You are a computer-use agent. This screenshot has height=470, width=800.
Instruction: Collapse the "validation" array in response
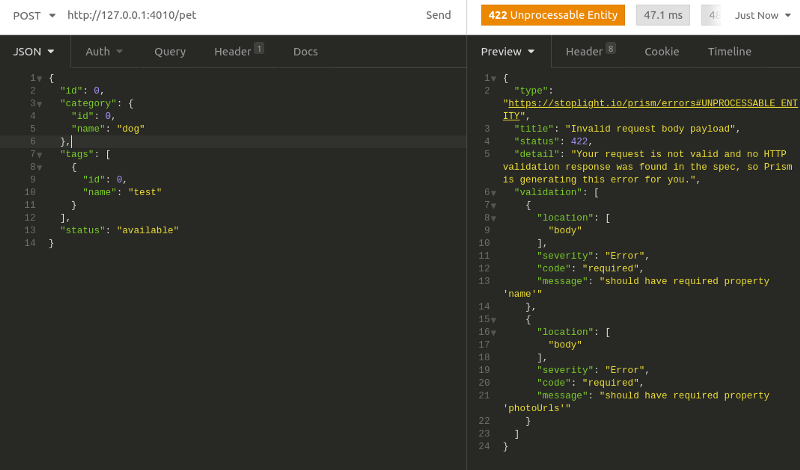point(493,192)
